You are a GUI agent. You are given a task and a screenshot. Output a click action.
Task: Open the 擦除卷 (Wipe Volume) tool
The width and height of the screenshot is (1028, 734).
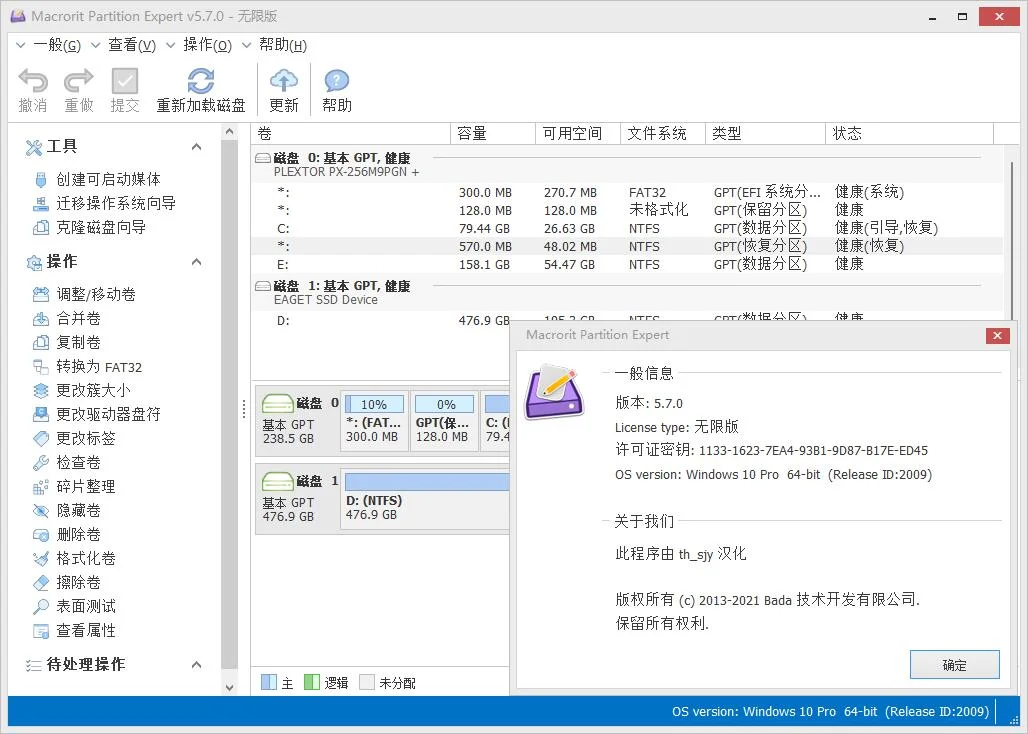[80, 582]
